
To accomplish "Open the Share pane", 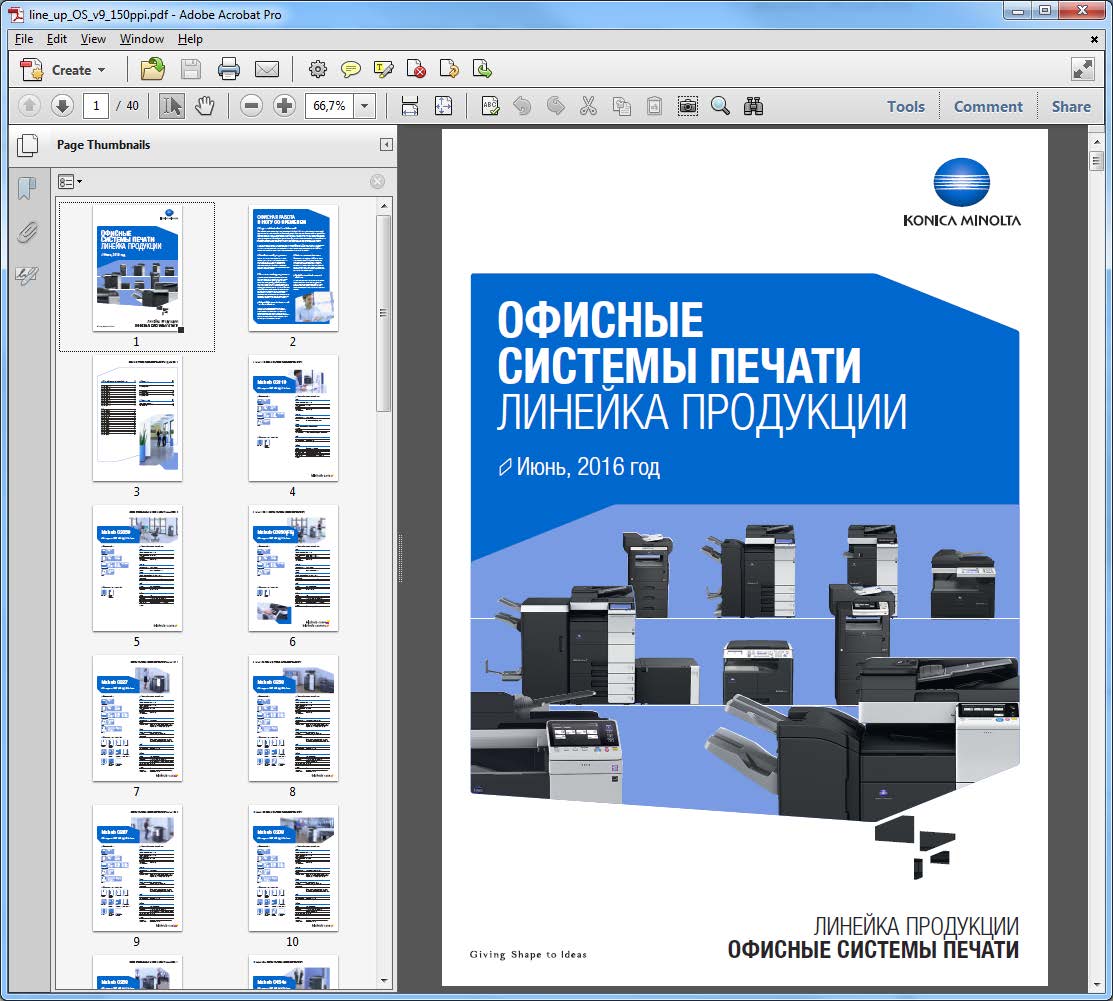I will pos(1071,106).
